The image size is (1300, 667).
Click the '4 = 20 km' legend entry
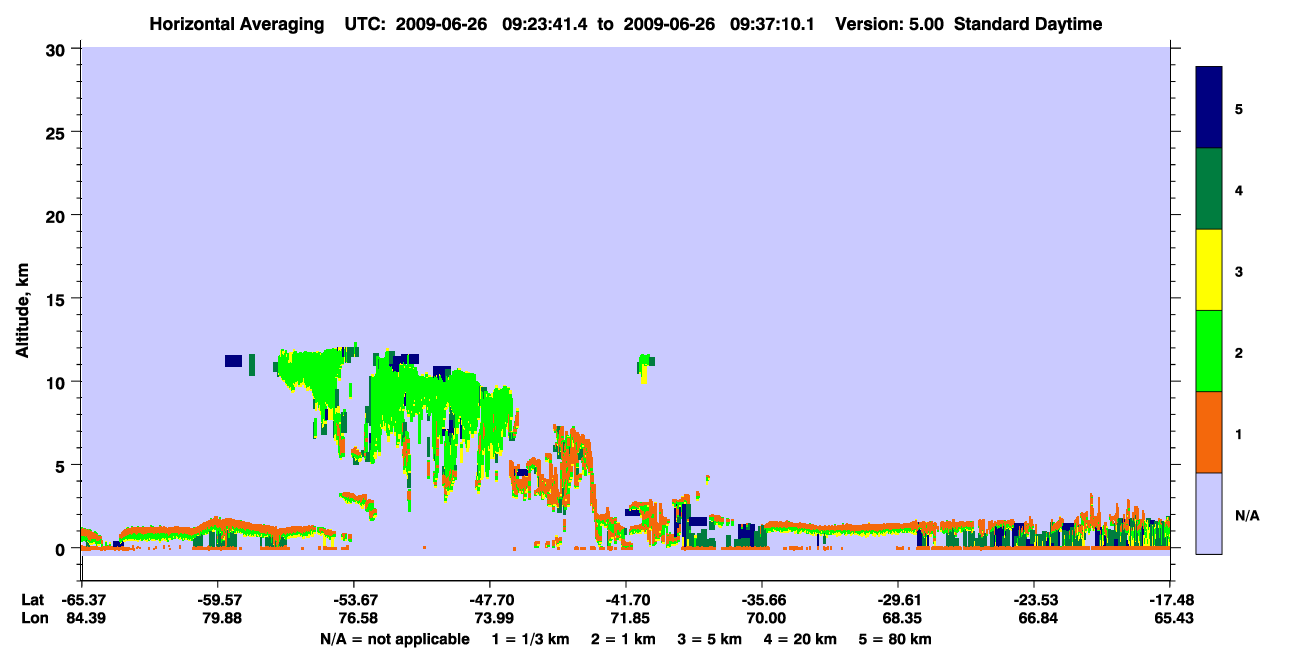(799, 639)
